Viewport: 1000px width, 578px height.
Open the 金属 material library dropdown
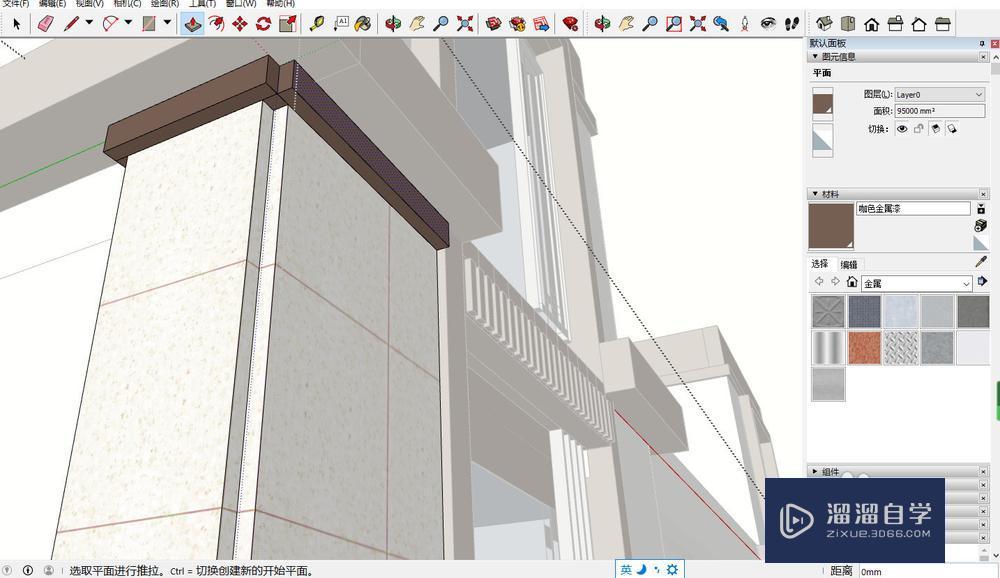point(916,283)
